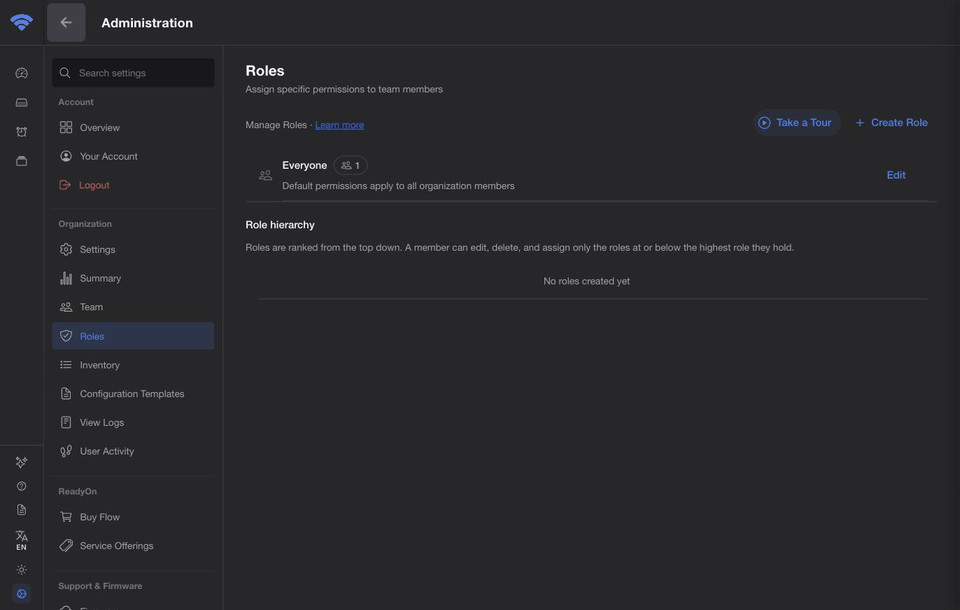This screenshot has width=960, height=610.
Task: Open the document icon in left rail
Action: 21,510
